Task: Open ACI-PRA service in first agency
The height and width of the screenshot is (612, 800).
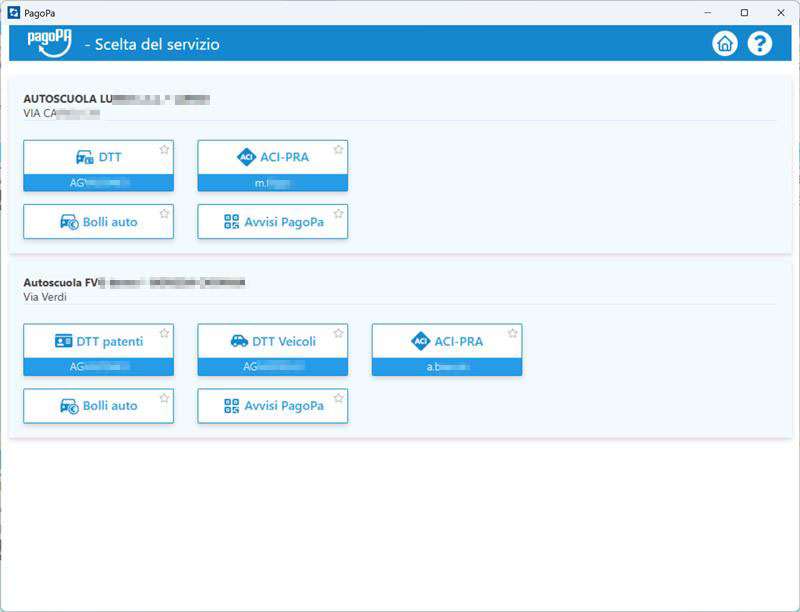Action: [272, 158]
